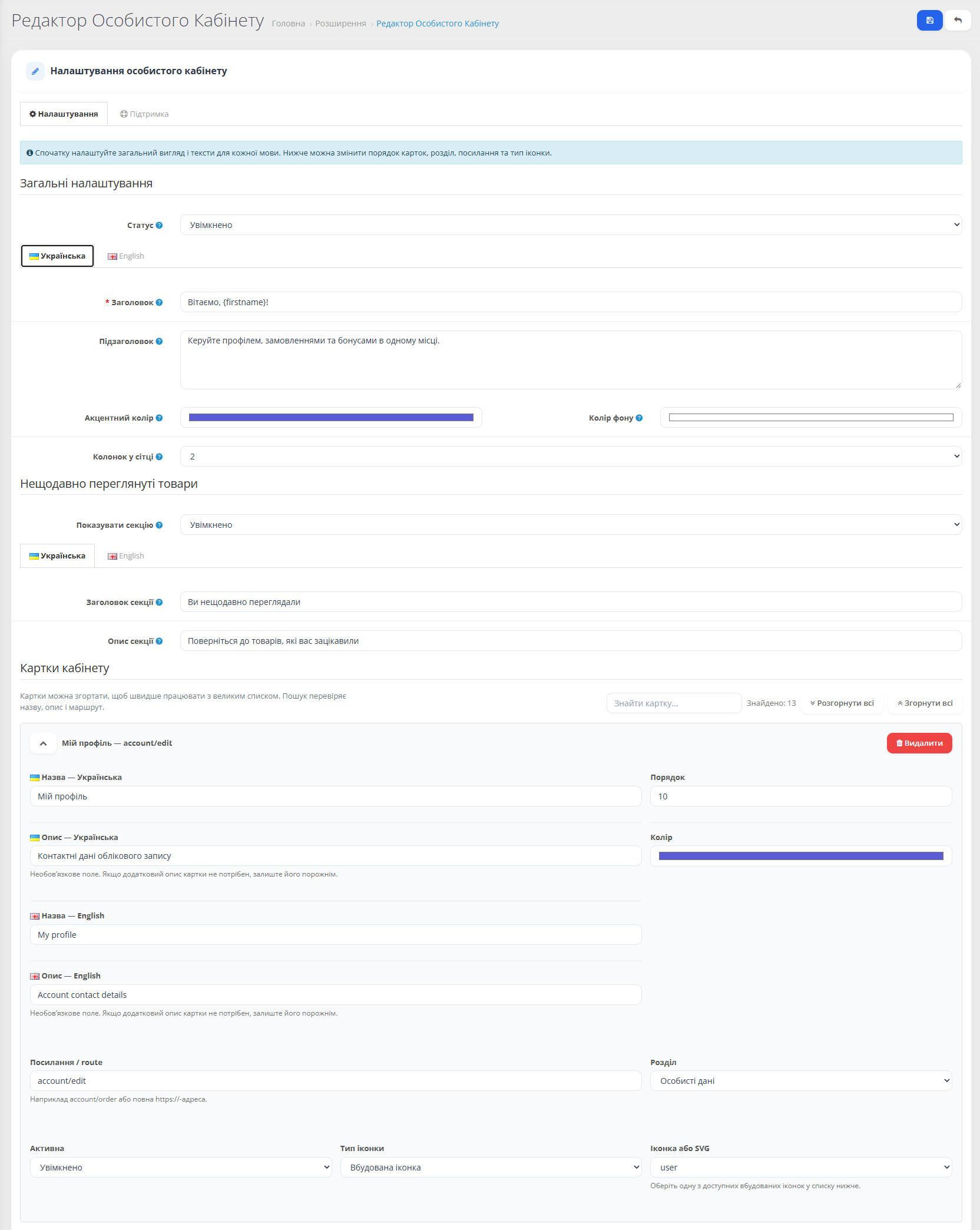Click the help icon next to Акцентний колір
This screenshot has width=980, height=1230.
(x=160, y=418)
